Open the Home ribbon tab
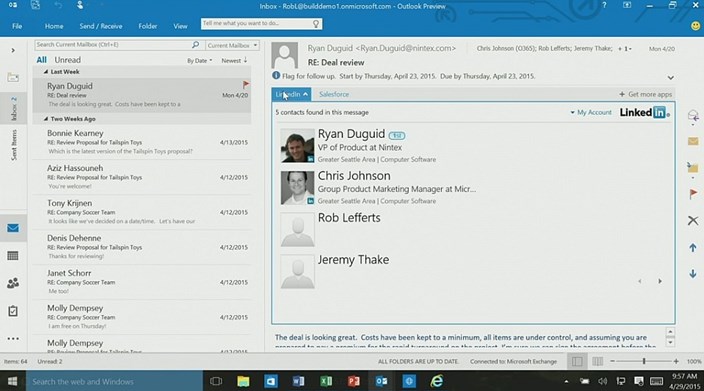This screenshot has width=704, height=391. (x=54, y=26)
